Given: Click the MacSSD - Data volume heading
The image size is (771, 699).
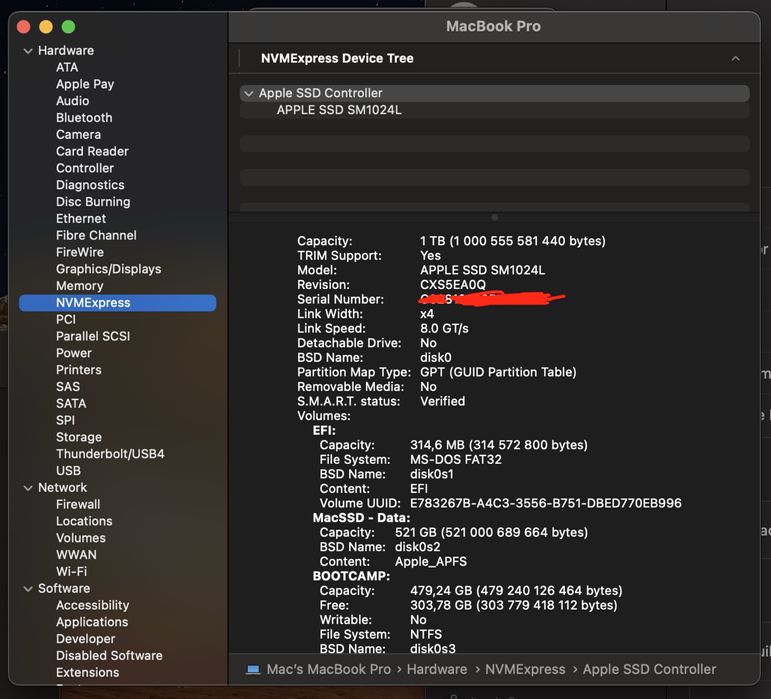Looking at the screenshot, I should [x=361, y=518].
